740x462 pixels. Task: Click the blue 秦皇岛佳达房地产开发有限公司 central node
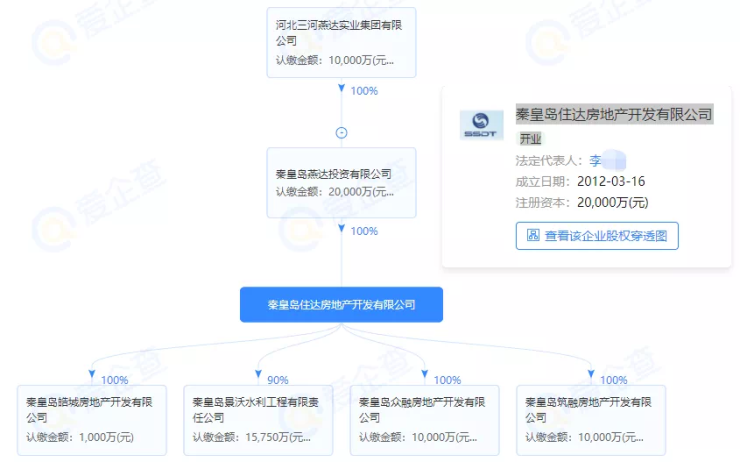tap(341, 305)
